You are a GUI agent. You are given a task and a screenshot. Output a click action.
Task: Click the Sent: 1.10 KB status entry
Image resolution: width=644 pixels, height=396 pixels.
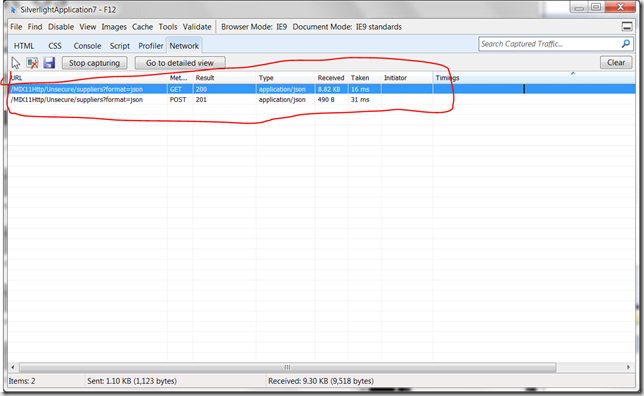point(132,381)
